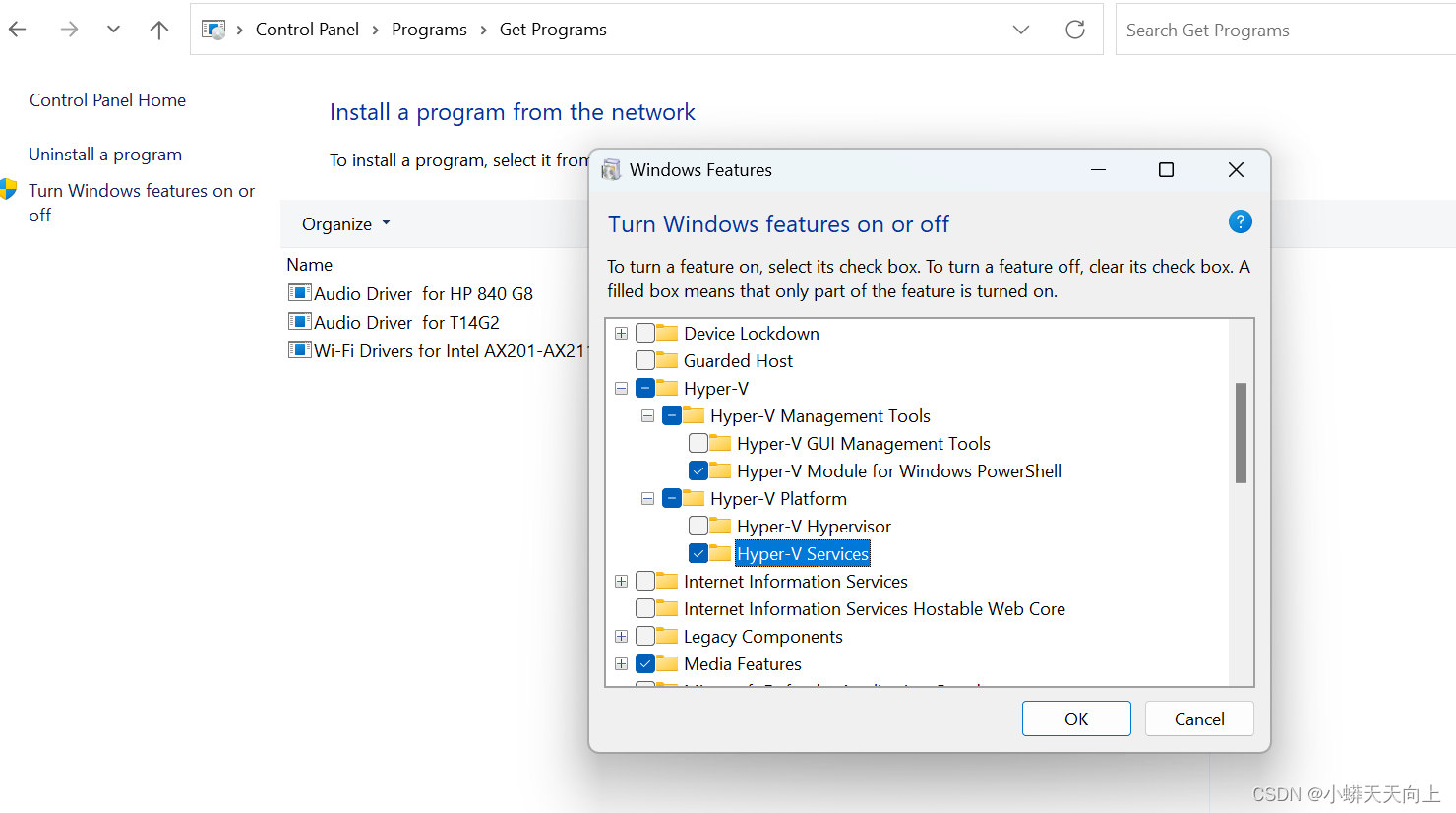Uncheck Hyper-V Module for Windows PowerShell
This screenshot has height=813, width=1456.
coord(698,470)
